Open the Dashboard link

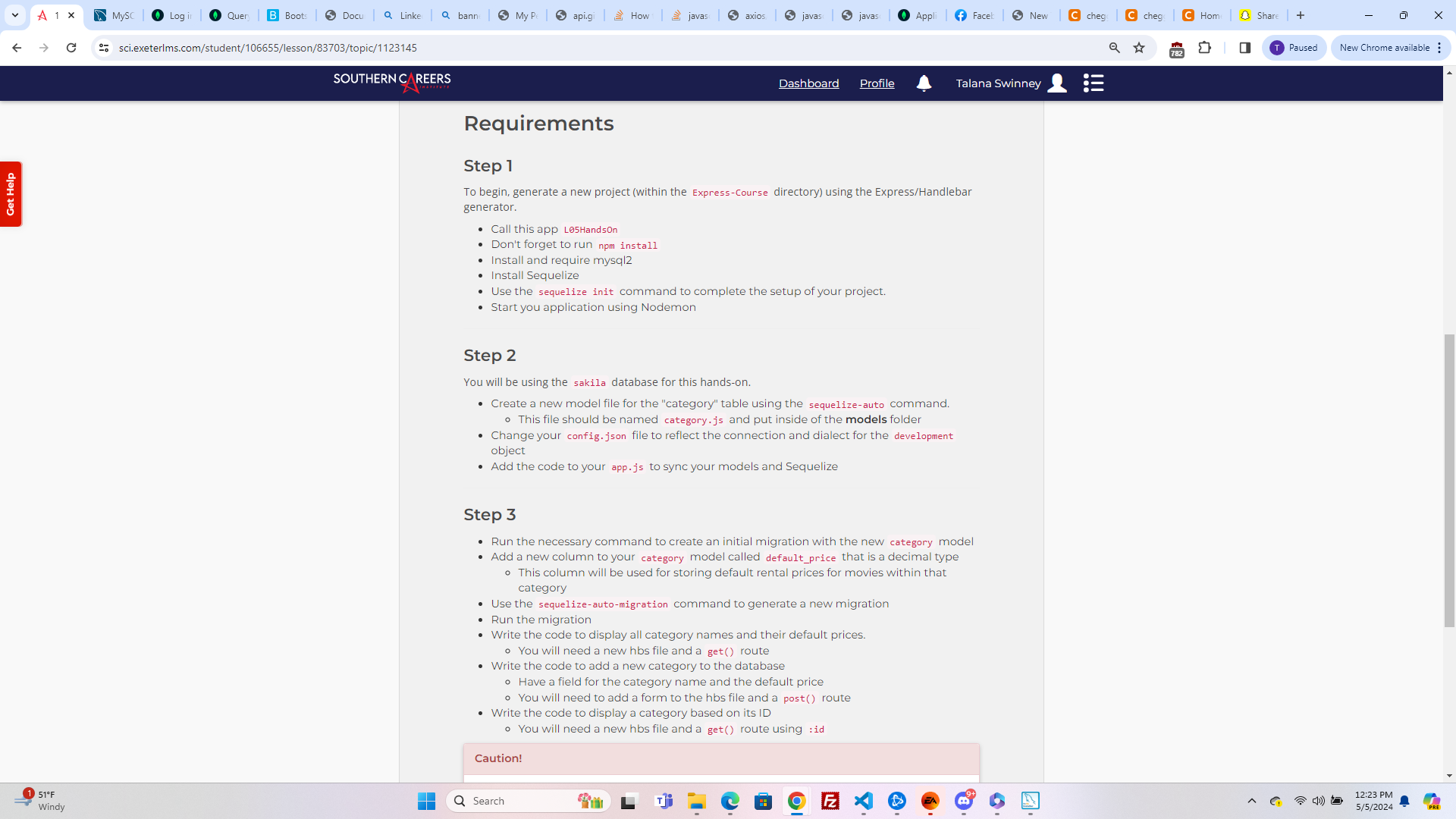(808, 83)
